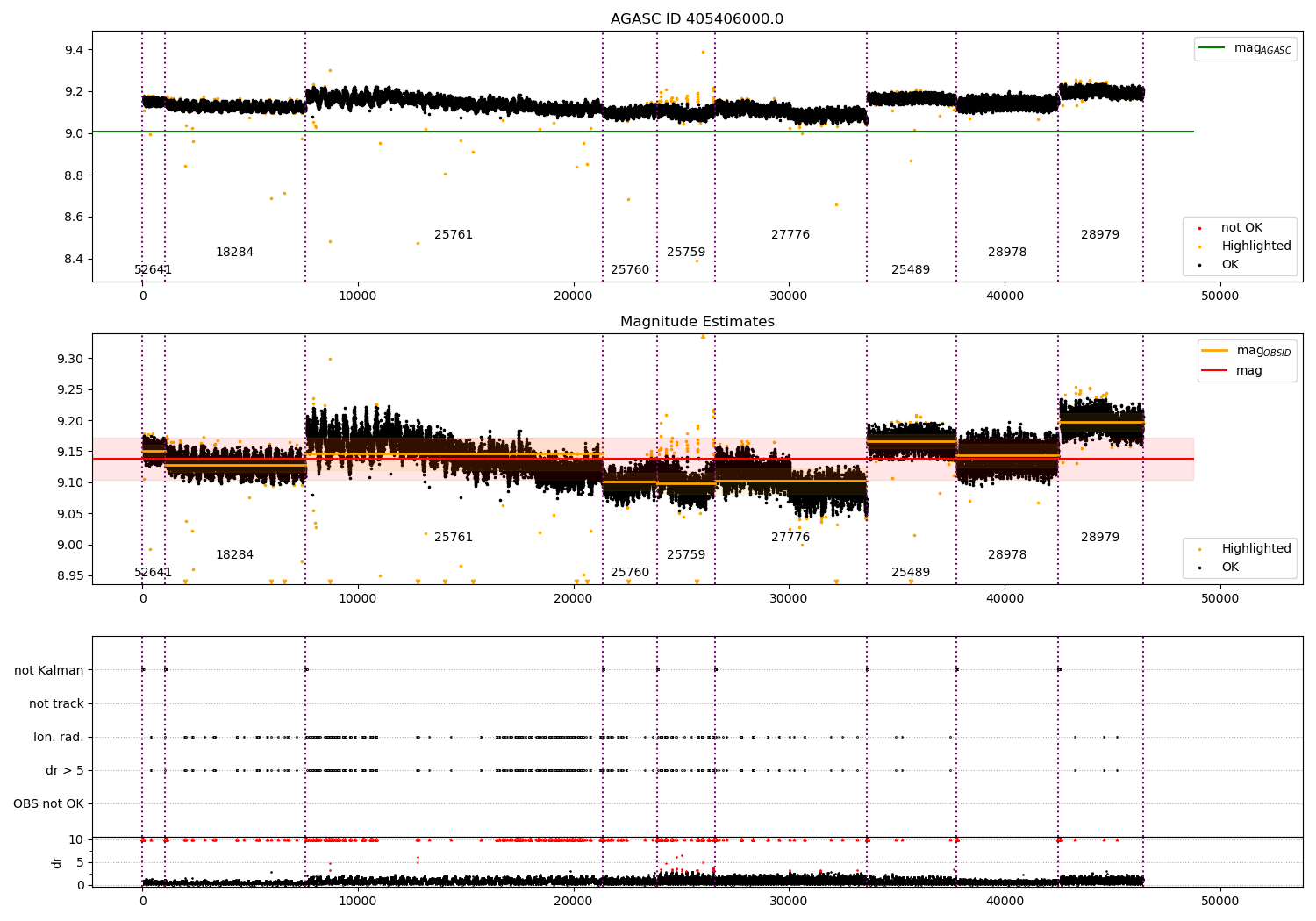Click the 'Magnitude Estimates' plot title
Screen dimensions: 1316x921
pos(697,322)
